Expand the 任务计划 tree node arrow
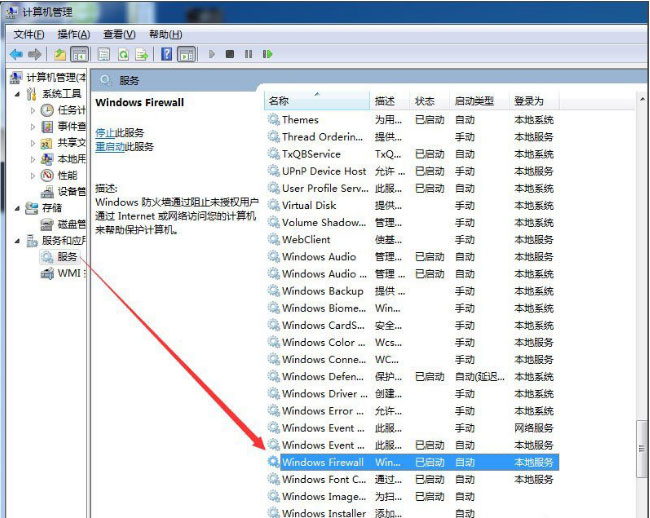The width and height of the screenshot is (650, 518). point(33,110)
